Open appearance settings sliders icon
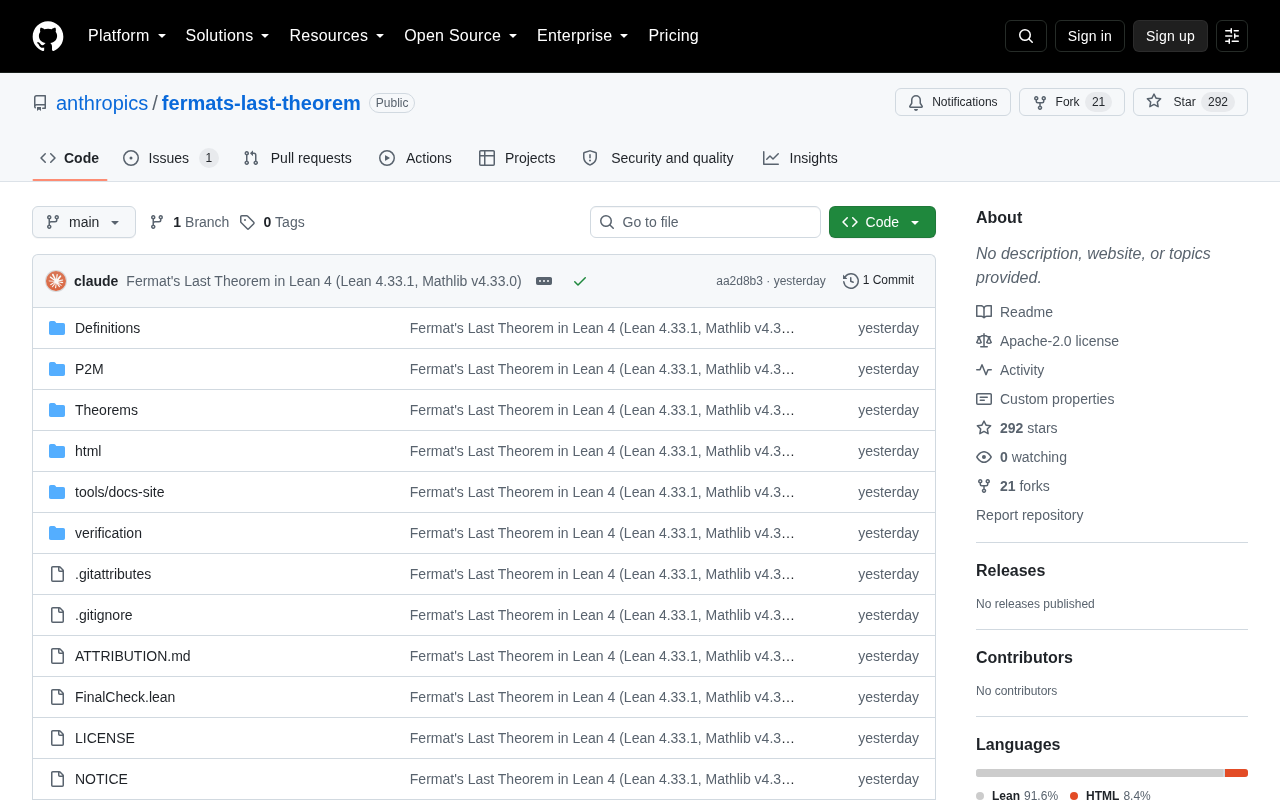1280x800 pixels. tap(1232, 36)
